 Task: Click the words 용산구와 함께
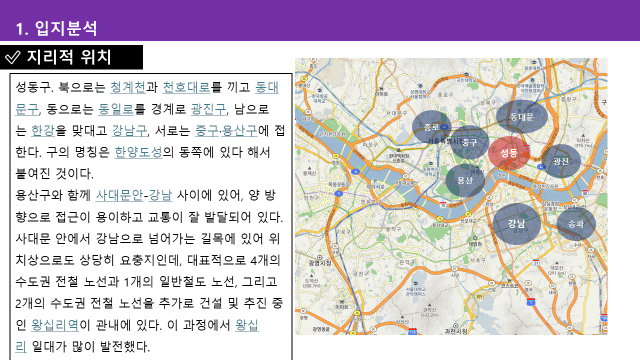(x=53, y=195)
